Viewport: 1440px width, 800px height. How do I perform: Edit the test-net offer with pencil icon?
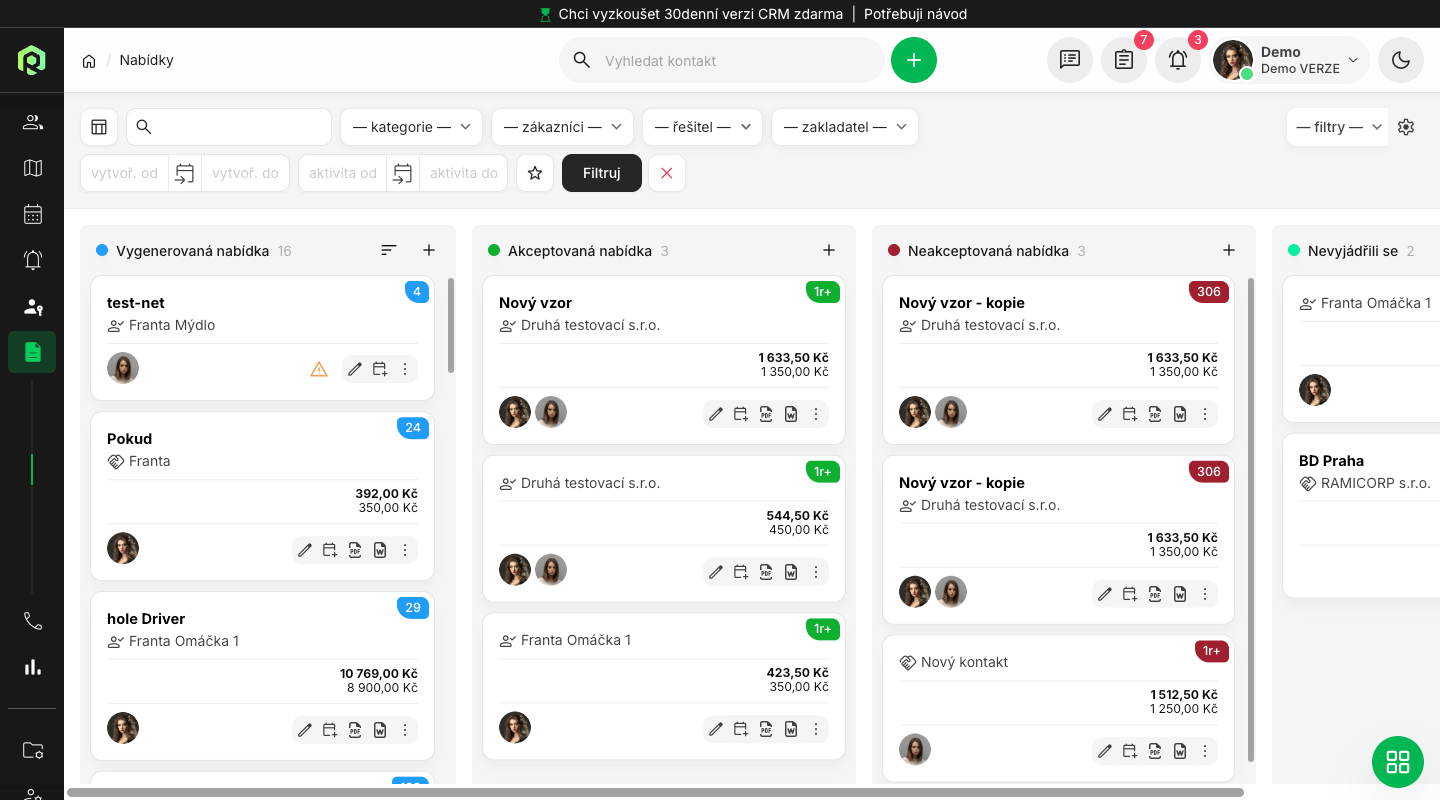coord(355,370)
